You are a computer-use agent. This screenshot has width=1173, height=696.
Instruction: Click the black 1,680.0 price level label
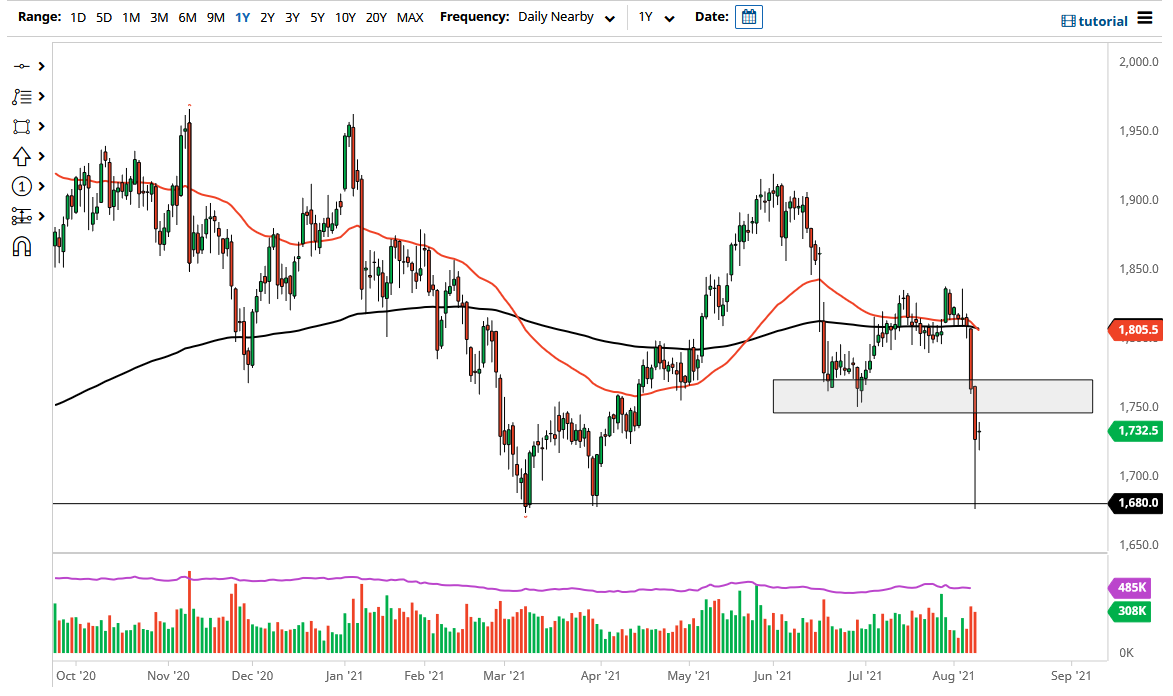coord(1136,503)
